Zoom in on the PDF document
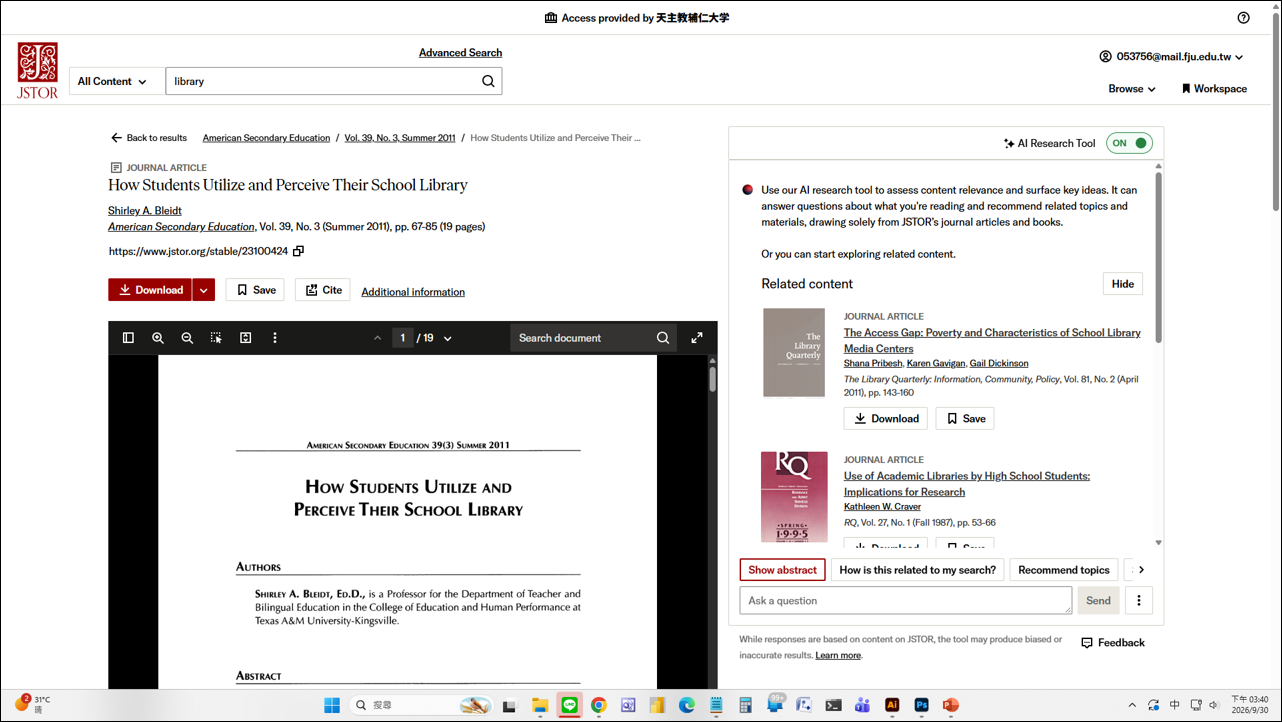This screenshot has height=722, width=1282. (158, 338)
